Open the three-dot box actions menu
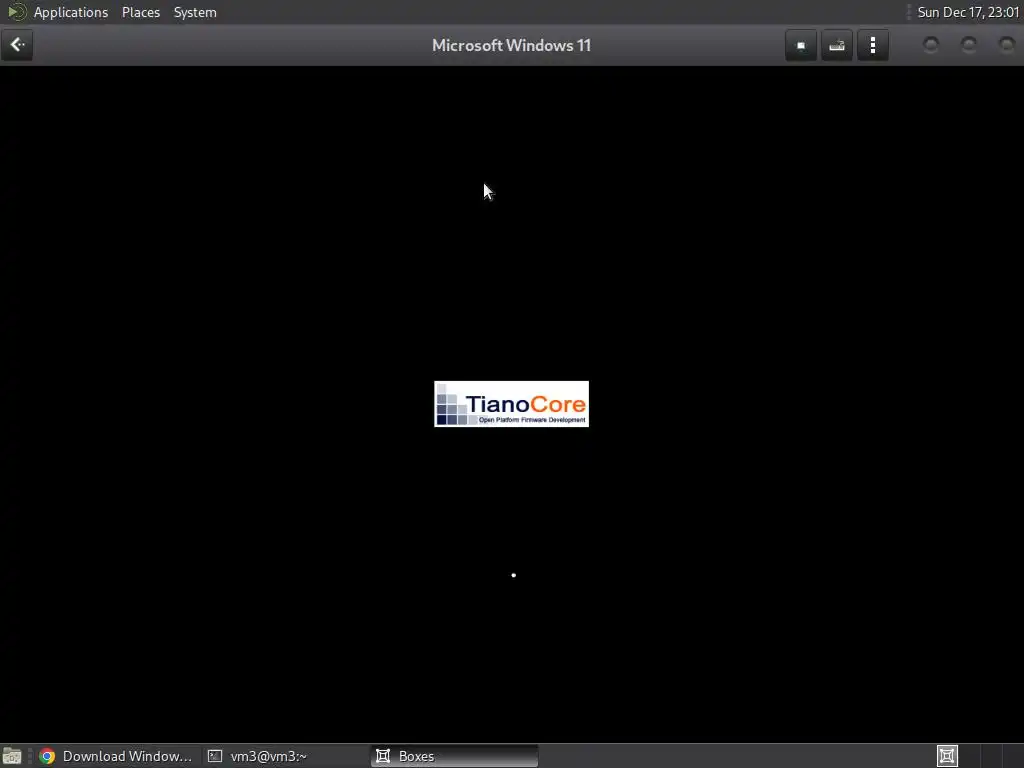The image size is (1024, 768). click(x=872, y=46)
